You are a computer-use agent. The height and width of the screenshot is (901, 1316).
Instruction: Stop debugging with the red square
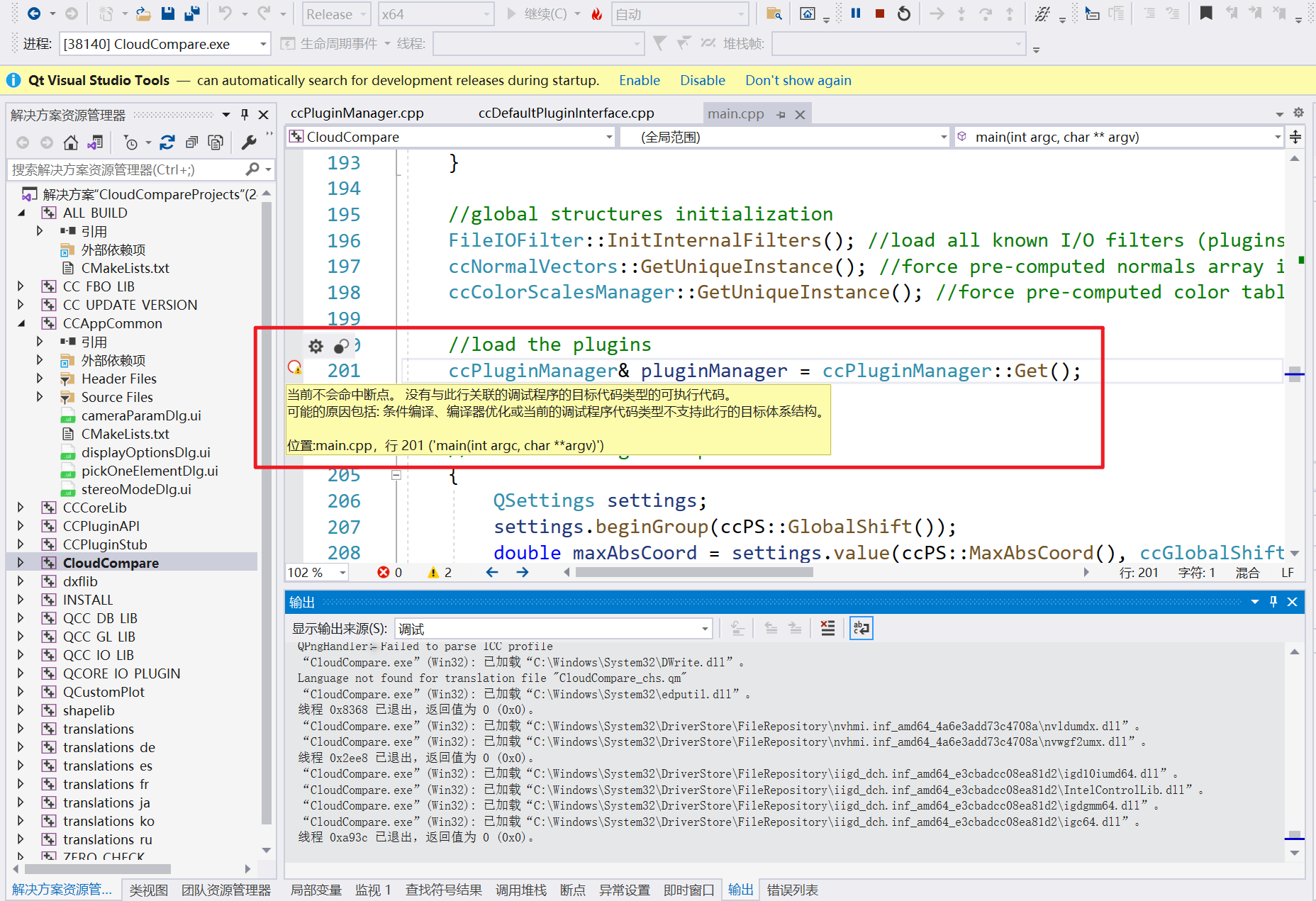pos(880,13)
